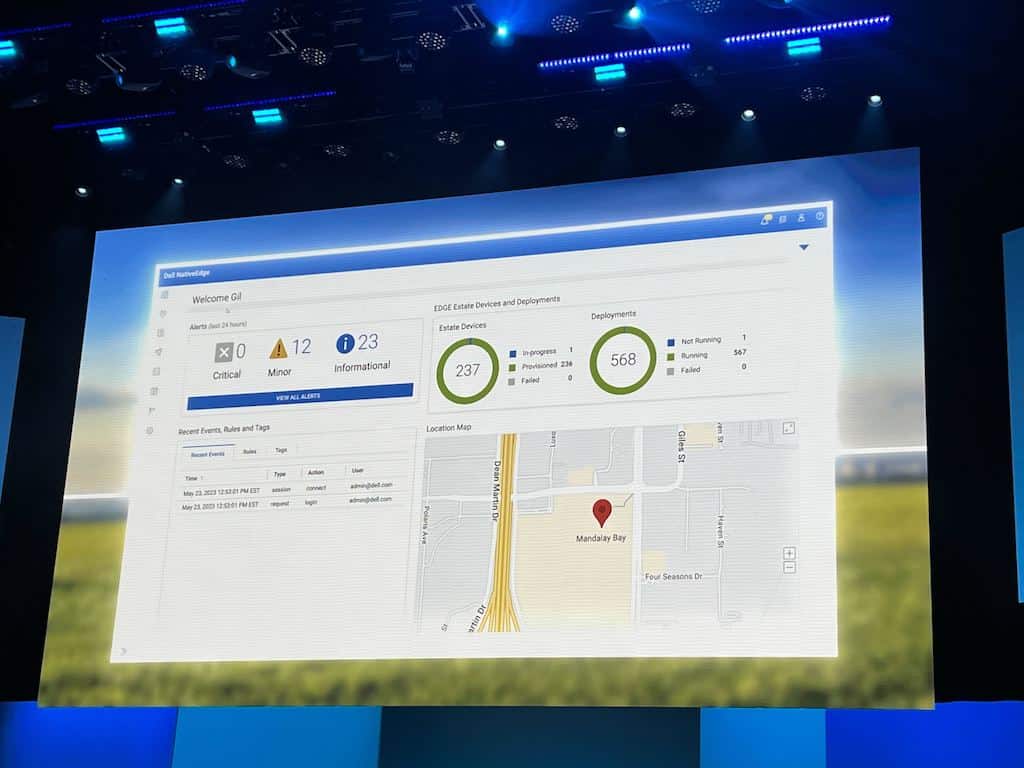Image resolution: width=1024 pixels, height=768 pixels.
Task: Click the "Running" legend label
Action: coord(694,355)
